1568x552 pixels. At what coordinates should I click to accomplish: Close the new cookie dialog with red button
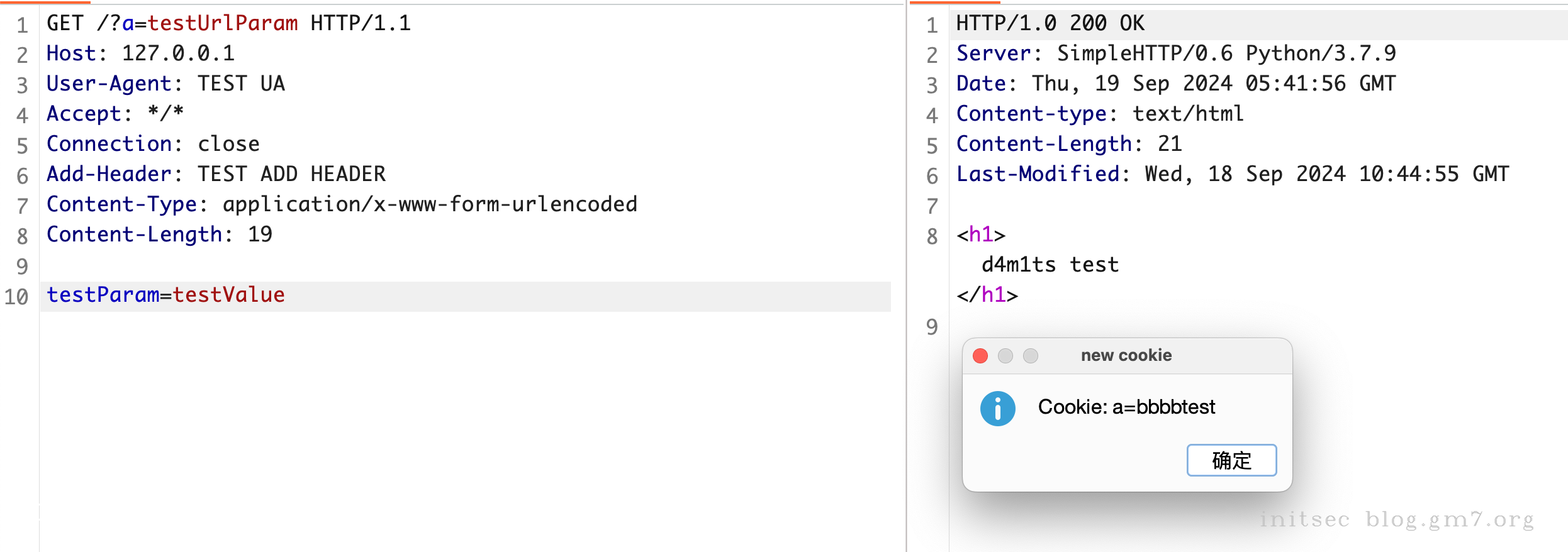click(x=980, y=356)
